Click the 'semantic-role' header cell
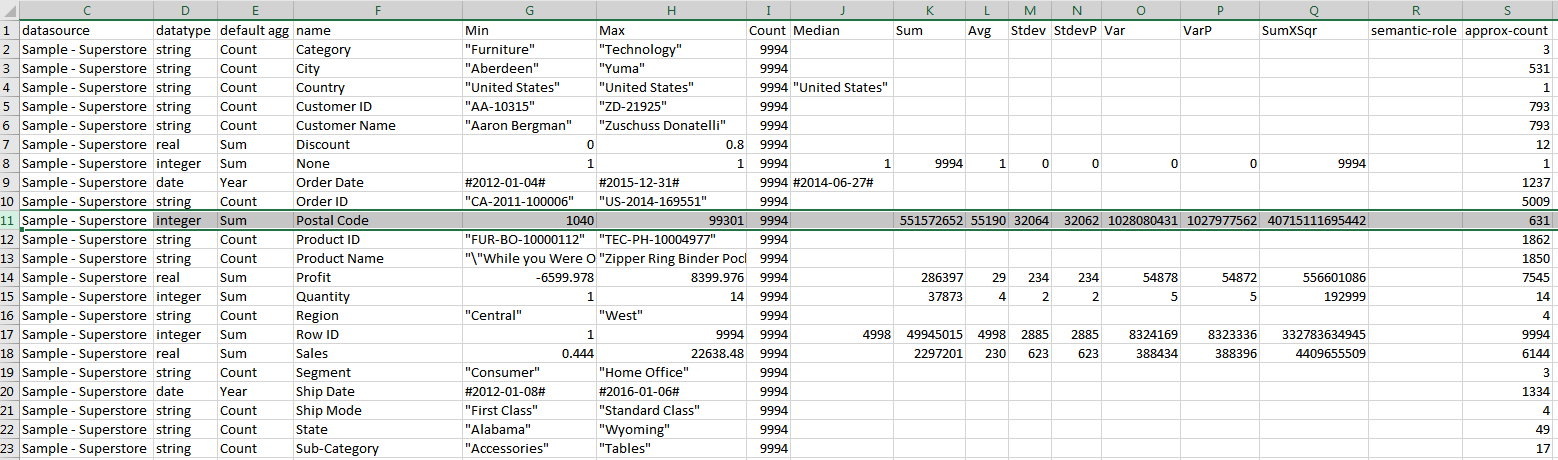The width and height of the screenshot is (1558, 460). 1414,30
